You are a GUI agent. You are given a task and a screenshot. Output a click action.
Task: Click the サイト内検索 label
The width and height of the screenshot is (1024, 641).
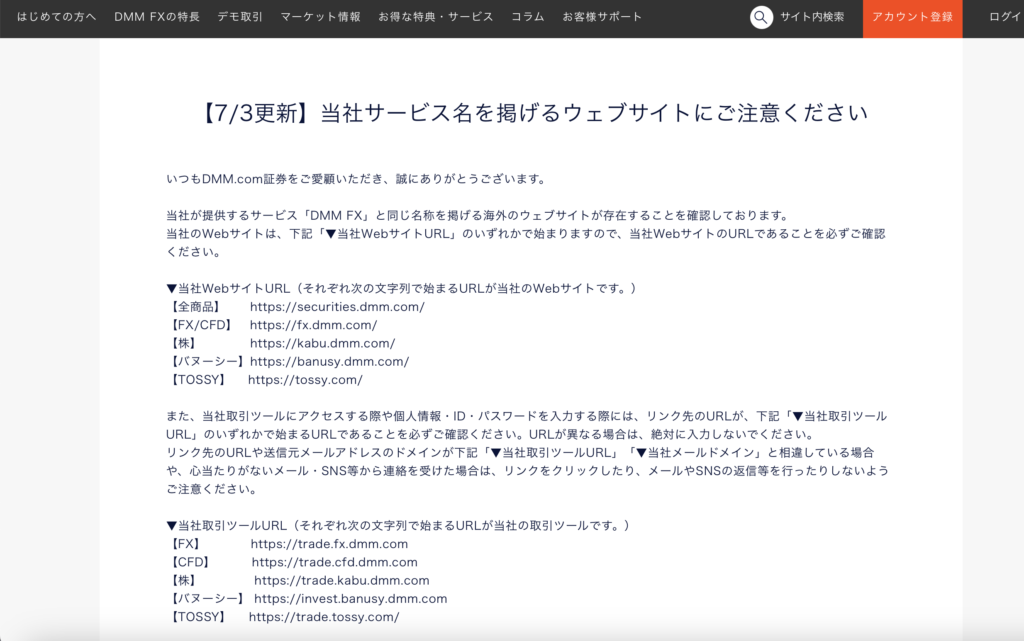(x=812, y=17)
